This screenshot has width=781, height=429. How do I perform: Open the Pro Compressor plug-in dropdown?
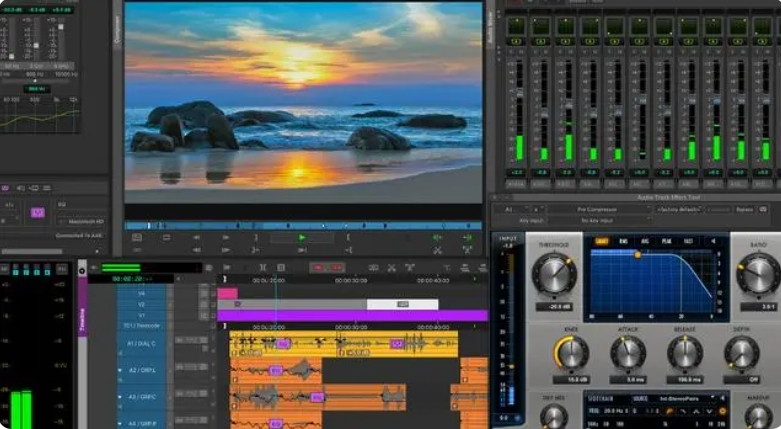click(600, 209)
